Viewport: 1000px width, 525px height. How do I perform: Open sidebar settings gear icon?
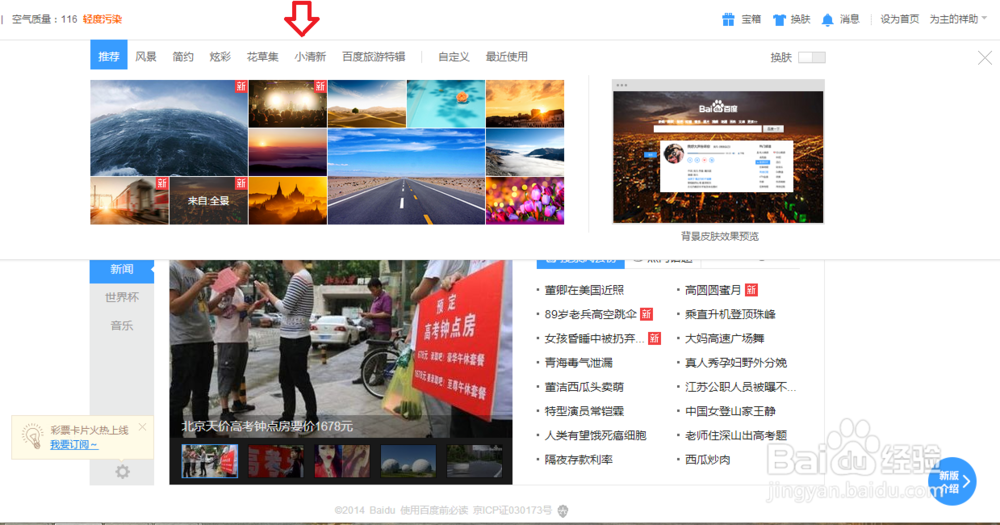coord(122,471)
